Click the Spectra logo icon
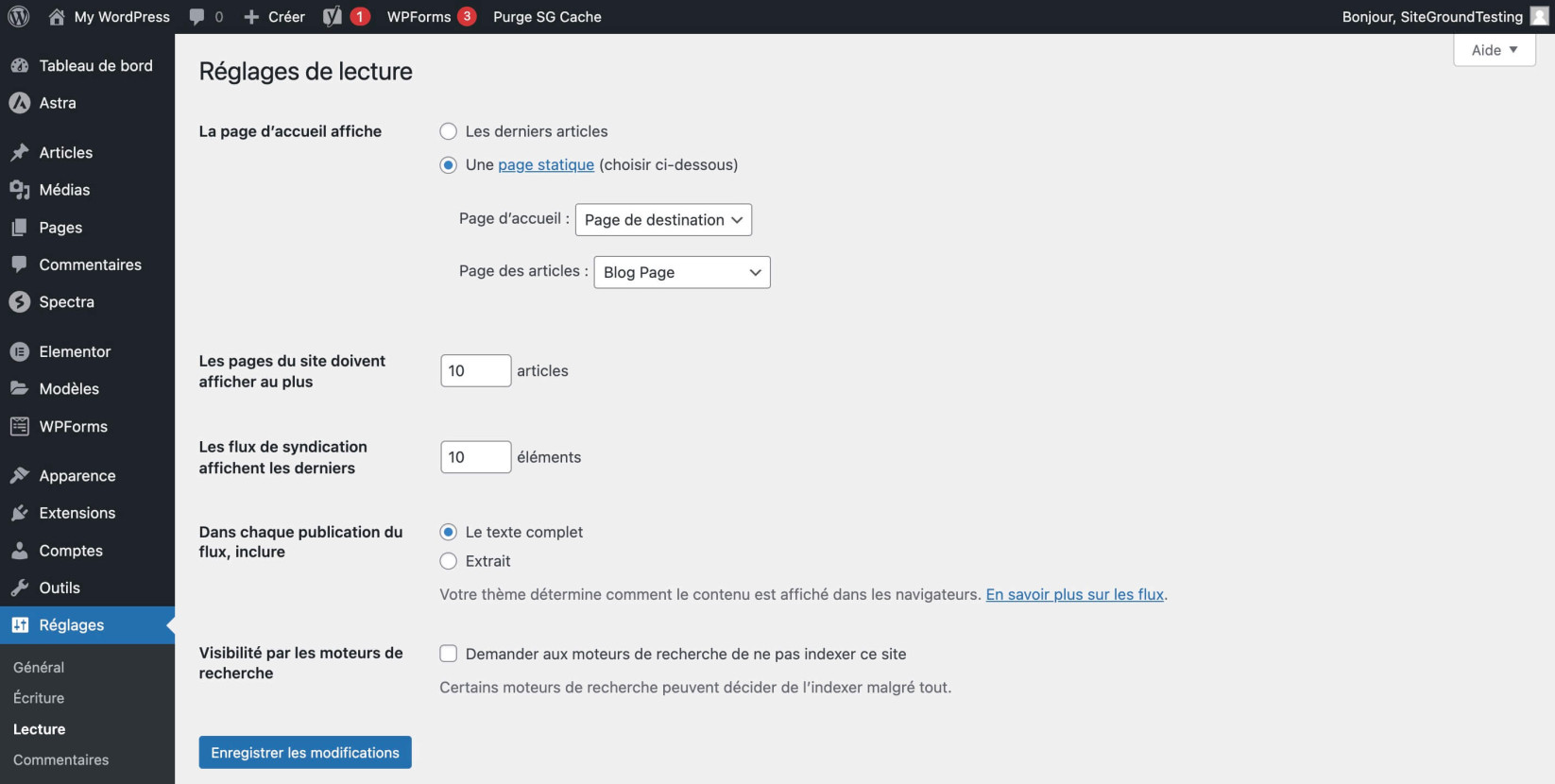The image size is (1555, 784). pyautogui.click(x=19, y=302)
